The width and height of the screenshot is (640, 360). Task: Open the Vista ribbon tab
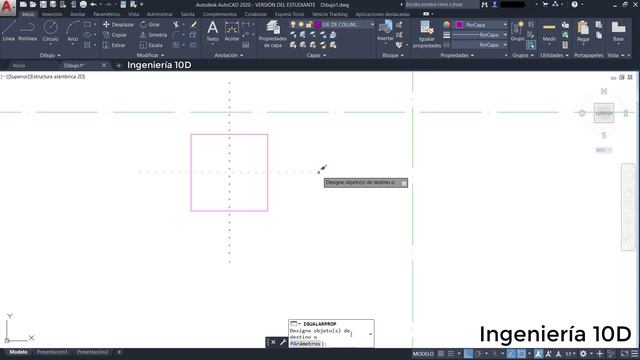tap(133, 14)
